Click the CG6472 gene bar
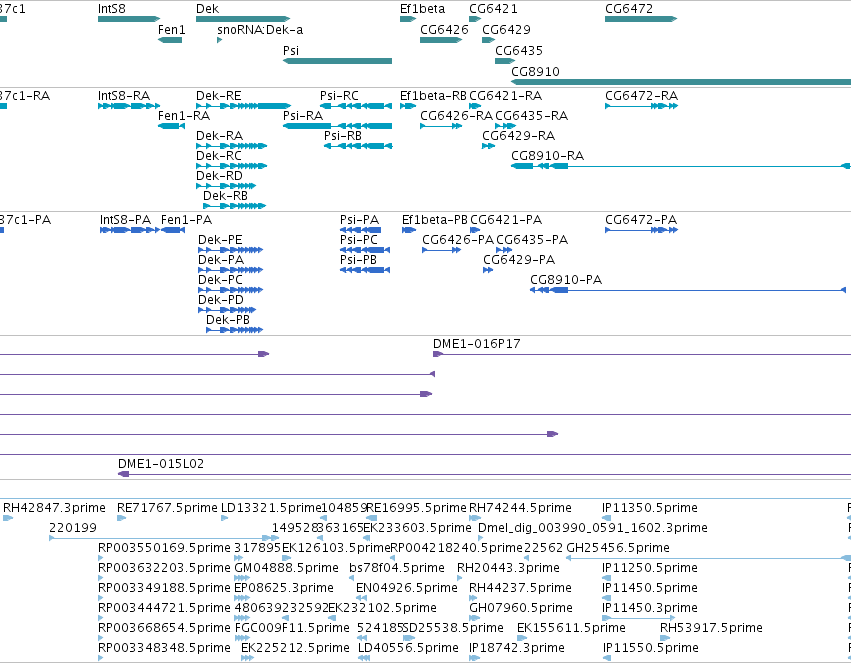Image resolution: width=851 pixels, height=663 pixels. pos(641,19)
